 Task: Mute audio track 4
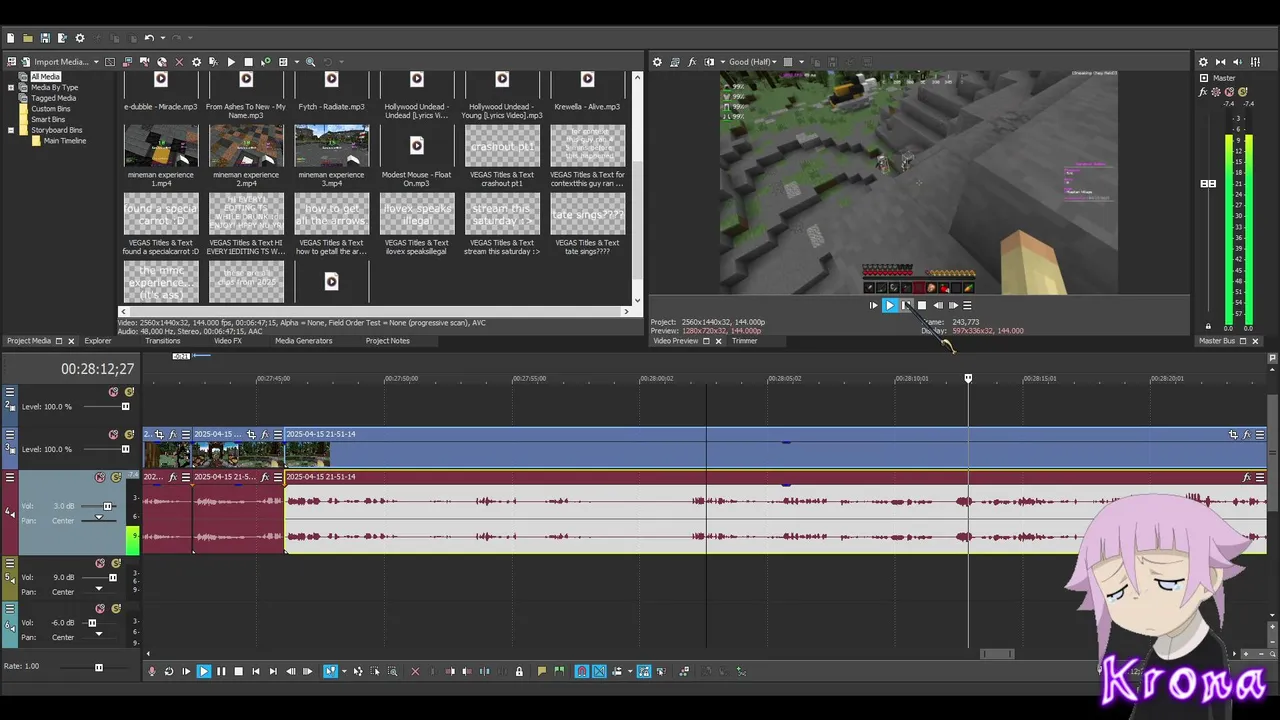coord(99,477)
